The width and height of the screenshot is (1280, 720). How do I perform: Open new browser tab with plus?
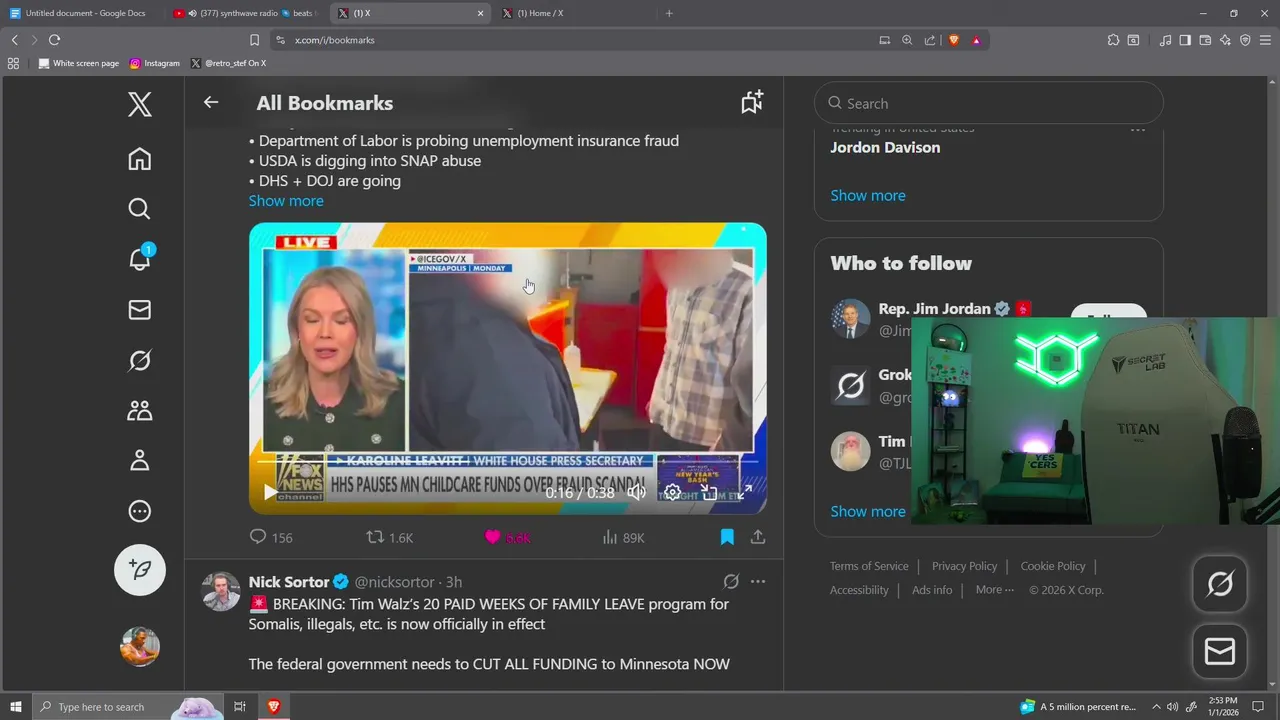(x=669, y=13)
